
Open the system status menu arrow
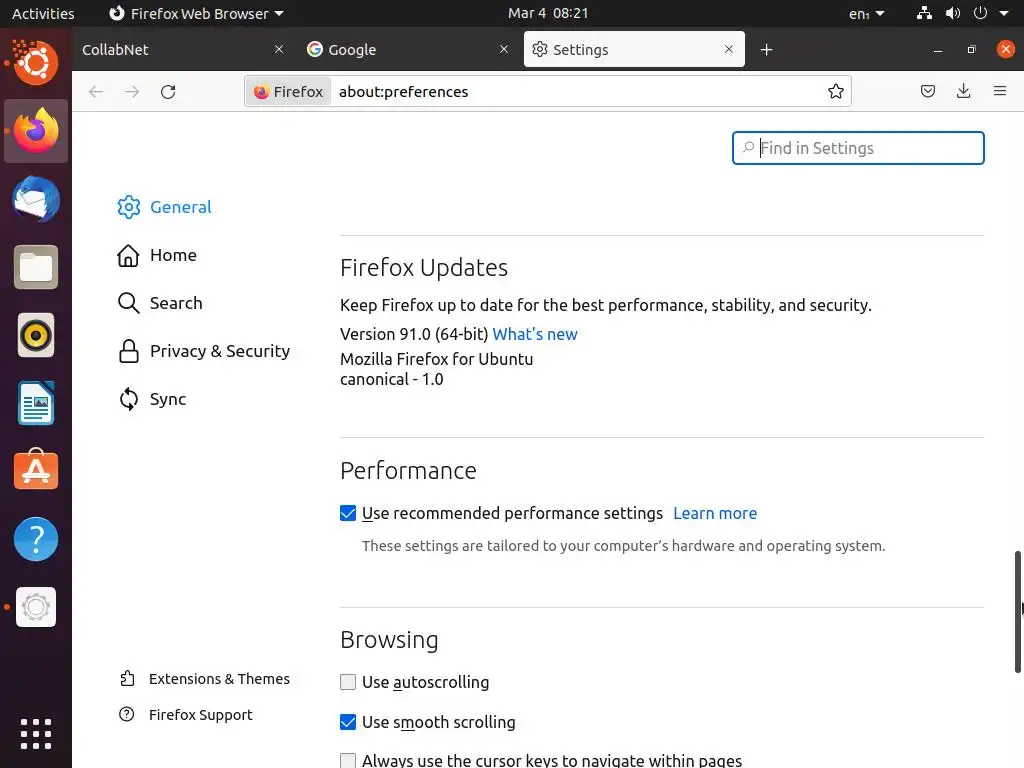tap(1004, 14)
